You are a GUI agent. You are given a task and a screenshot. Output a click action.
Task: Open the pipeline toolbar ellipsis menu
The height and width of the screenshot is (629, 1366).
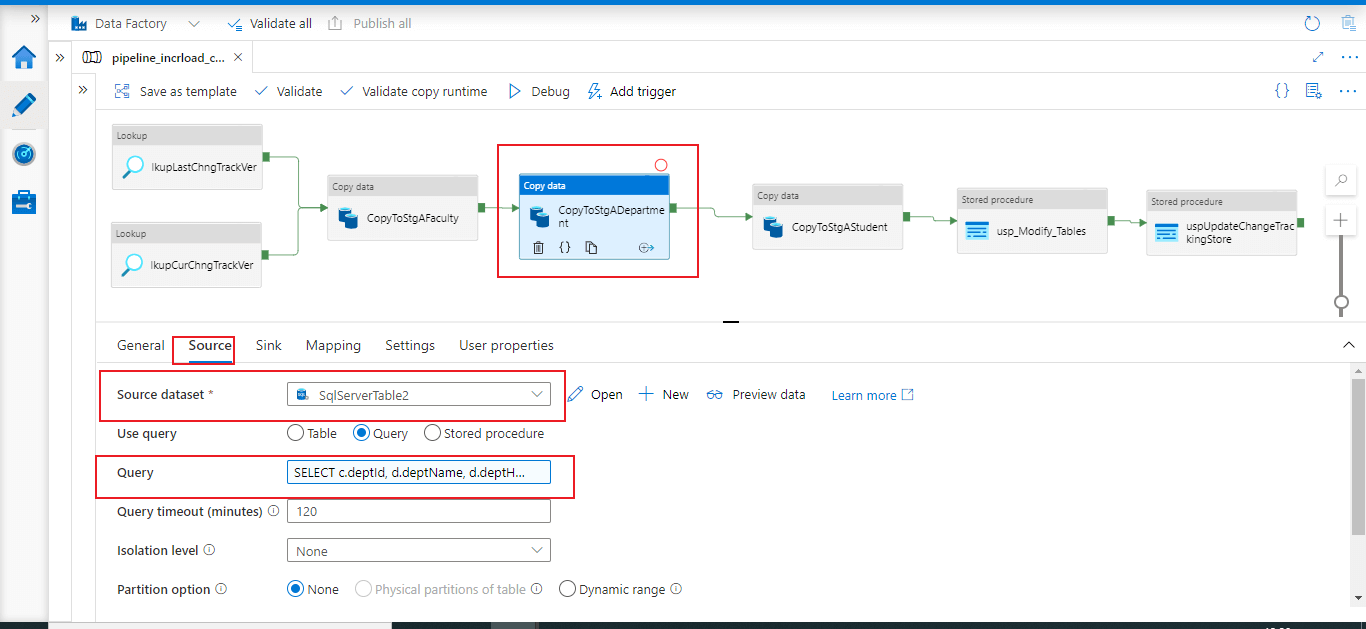(1348, 90)
